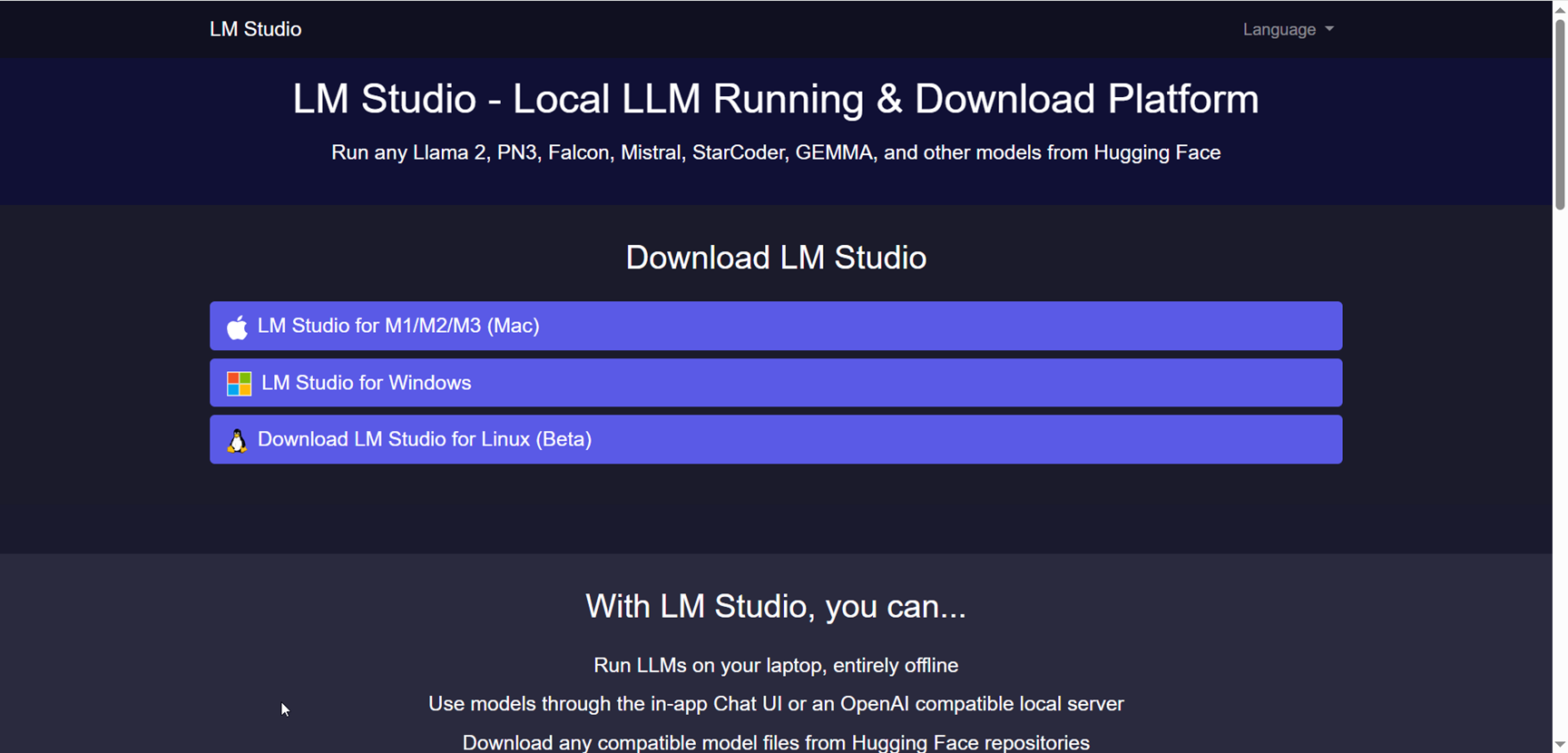
Task: Click the main heading 'LM Studio - Local LLM Running & Download Platform'
Action: tap(776, 99)
